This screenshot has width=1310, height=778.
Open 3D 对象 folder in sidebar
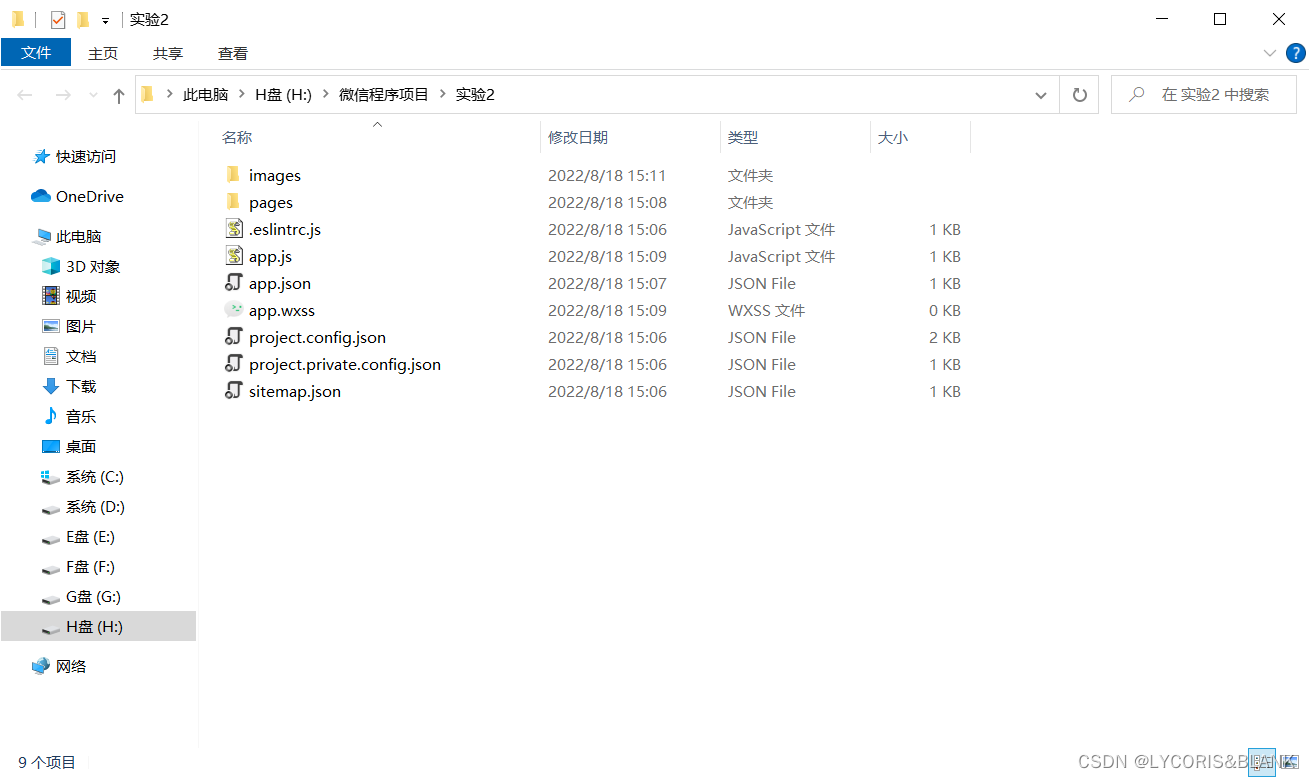tap(81, 266)
